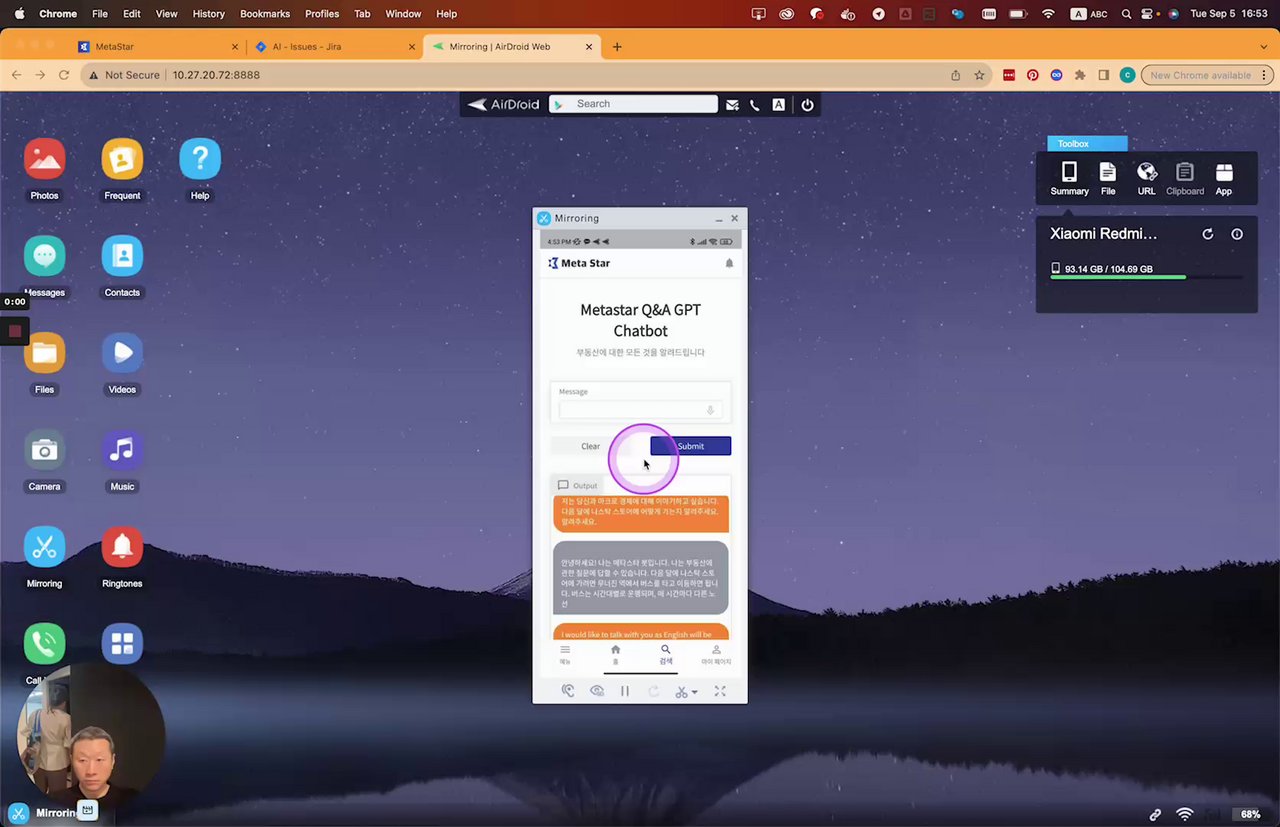Open the Frequent contacts icon

[122, 159]
